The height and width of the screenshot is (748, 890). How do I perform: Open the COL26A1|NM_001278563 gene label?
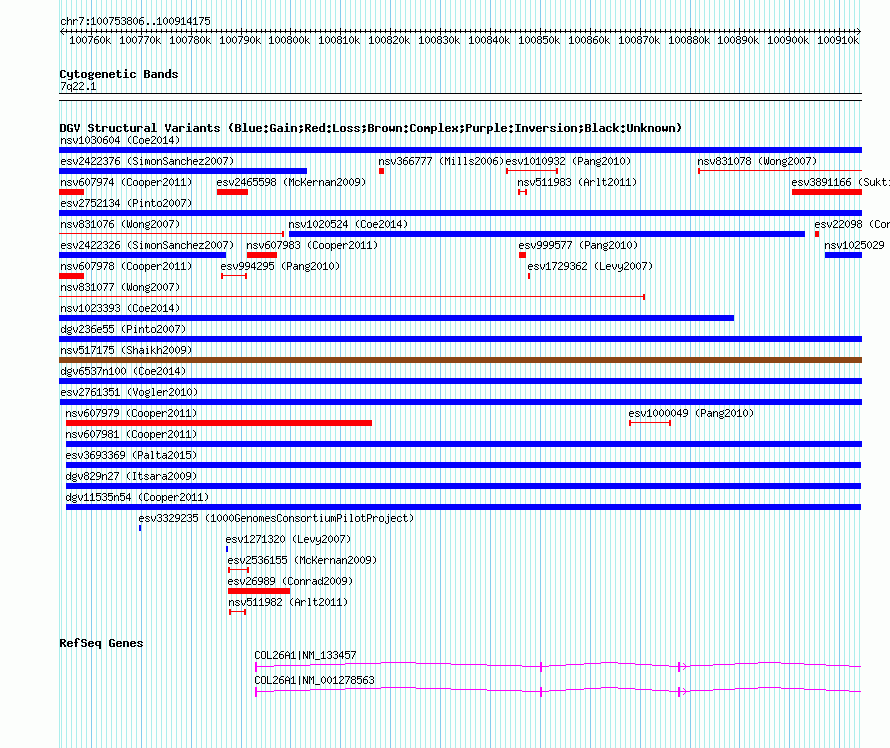point(314,680)
